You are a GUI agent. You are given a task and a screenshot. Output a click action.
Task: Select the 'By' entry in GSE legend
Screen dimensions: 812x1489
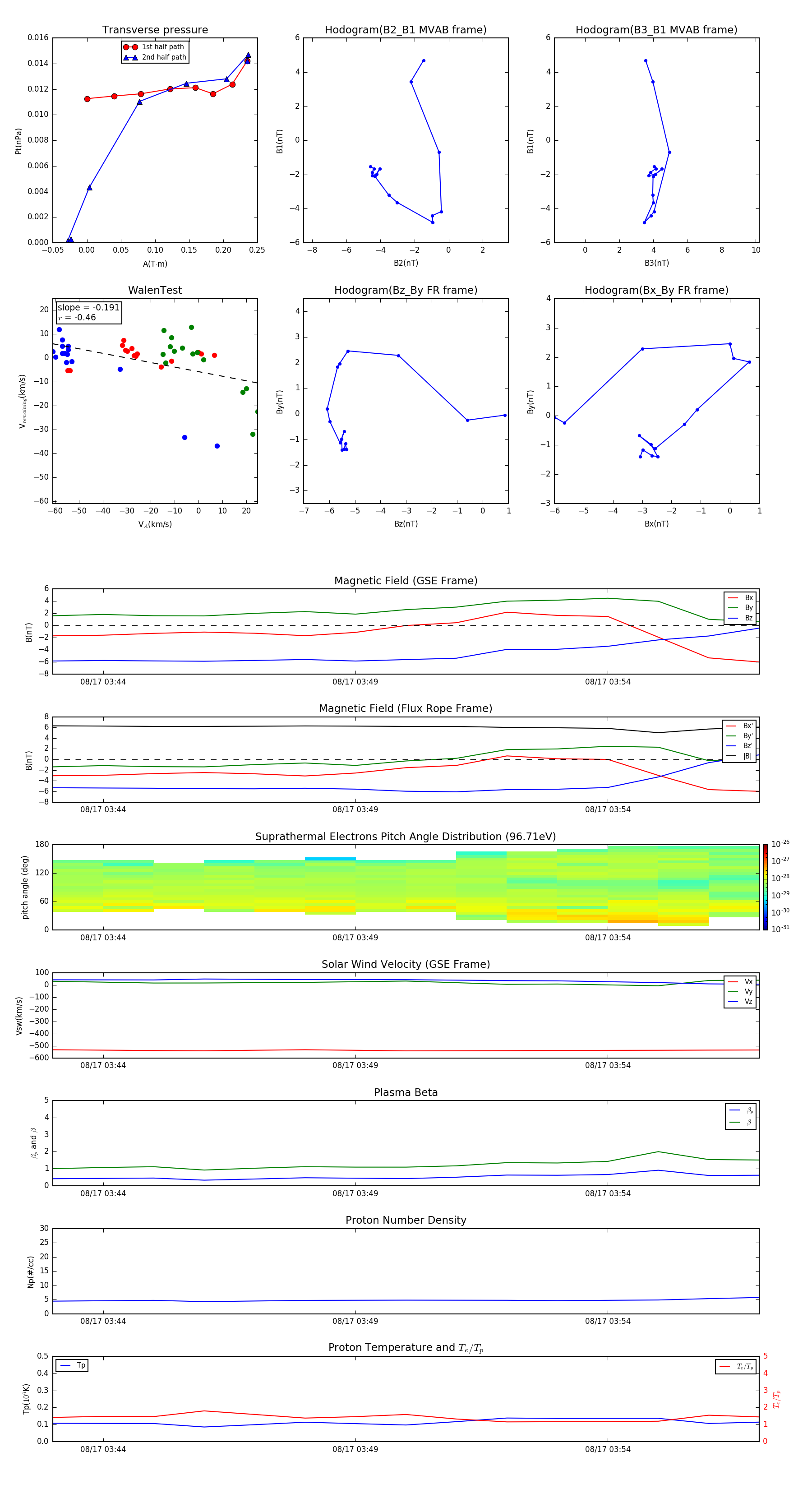740,607
